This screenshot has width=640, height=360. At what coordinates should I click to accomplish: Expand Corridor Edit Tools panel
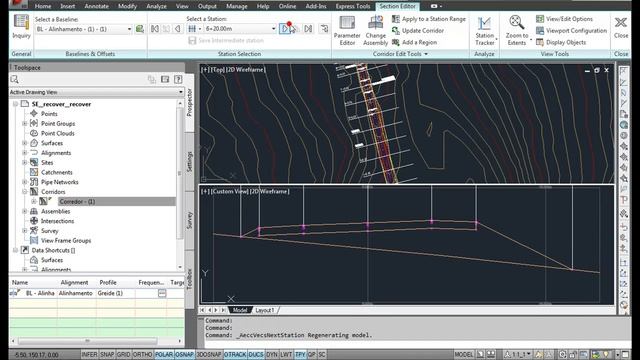click(400, 54)
